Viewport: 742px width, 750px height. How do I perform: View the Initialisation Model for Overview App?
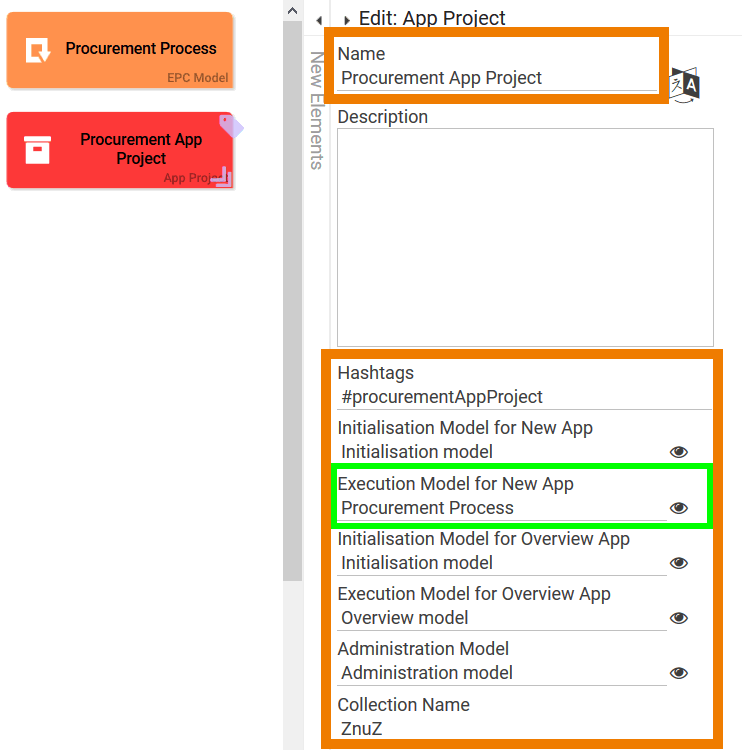point(679,563)
